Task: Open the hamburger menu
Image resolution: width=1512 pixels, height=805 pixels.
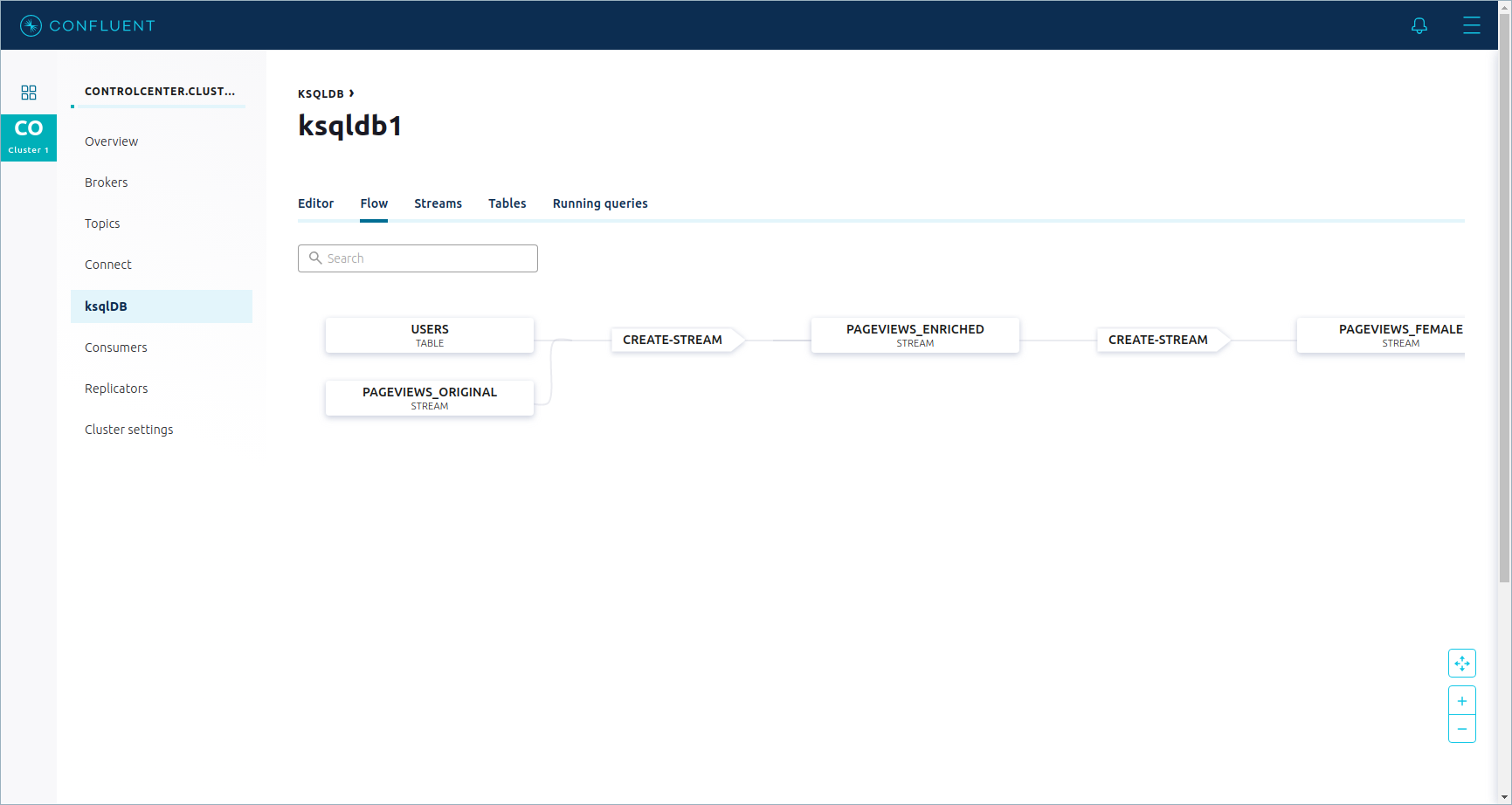Action: tap(1472, 25)
